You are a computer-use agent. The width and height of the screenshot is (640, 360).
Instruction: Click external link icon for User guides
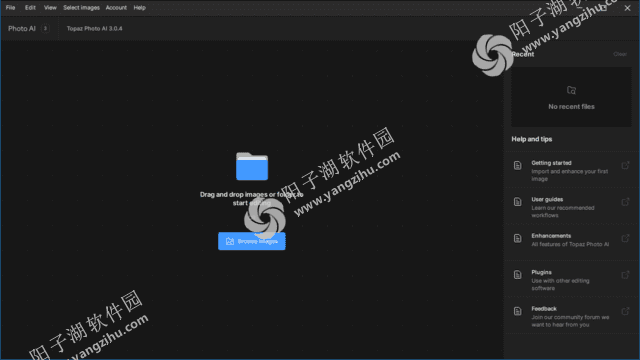click(x=625, y=202)
